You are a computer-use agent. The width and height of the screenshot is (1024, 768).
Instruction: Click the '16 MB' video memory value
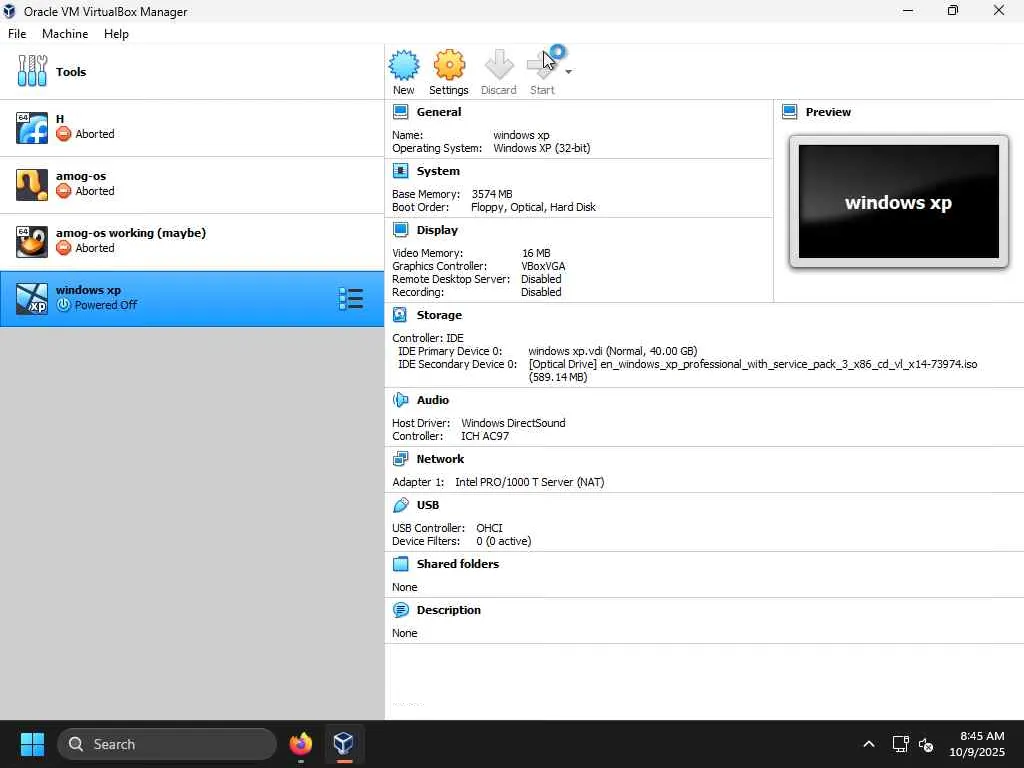(536, 253)
